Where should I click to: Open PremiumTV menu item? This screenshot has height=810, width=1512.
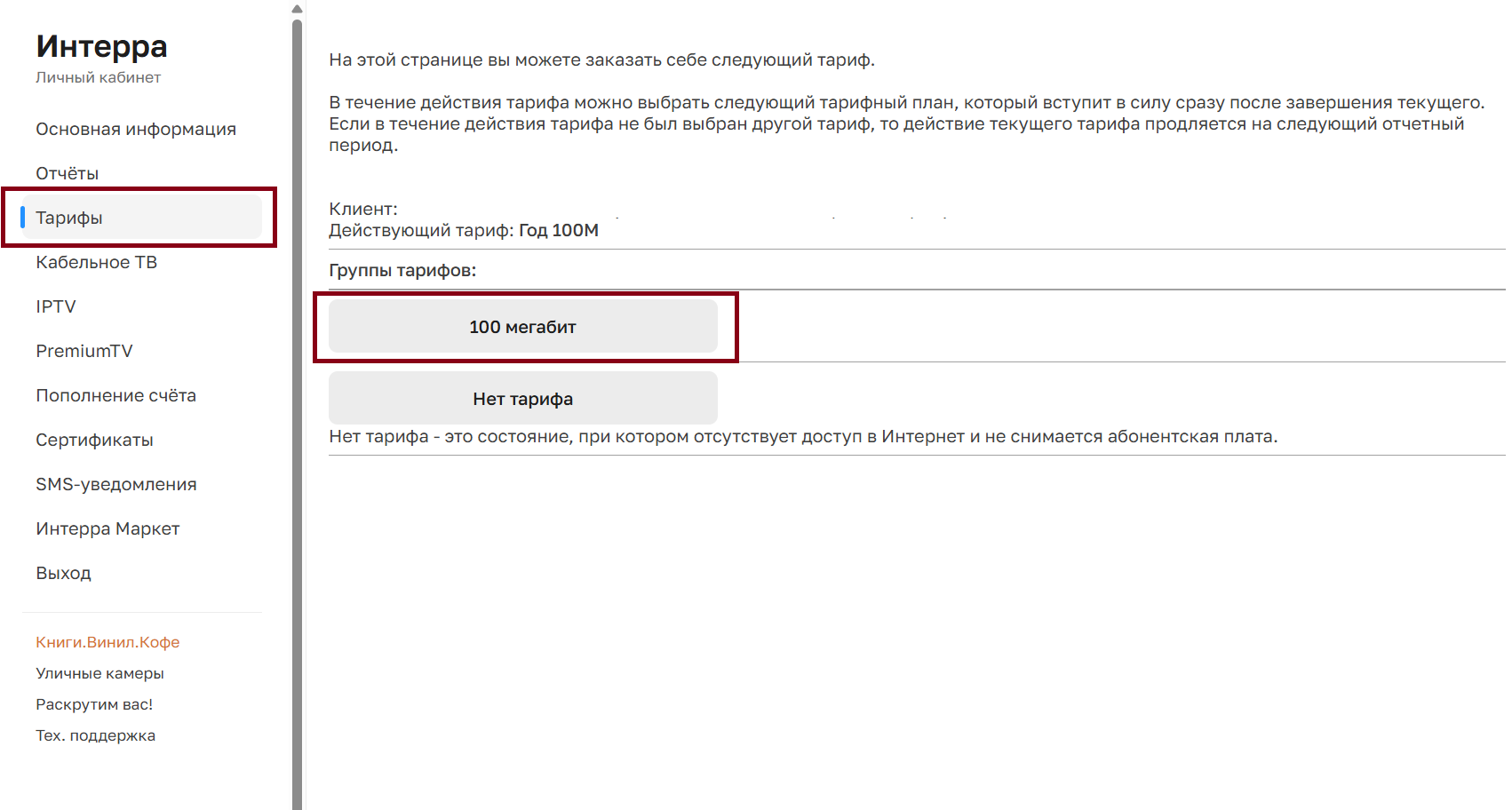(84, 352)
